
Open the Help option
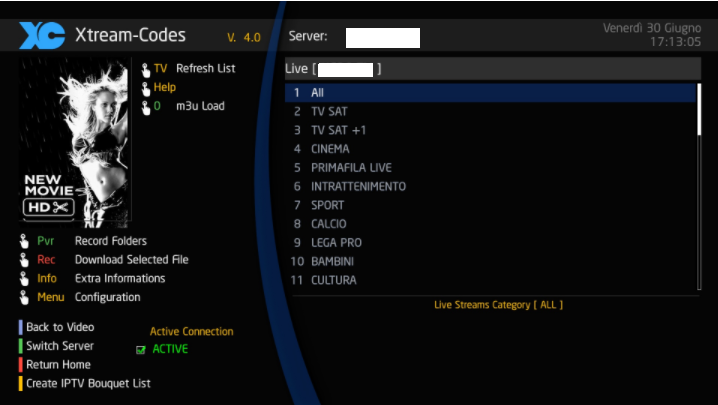tap(165, 87)
